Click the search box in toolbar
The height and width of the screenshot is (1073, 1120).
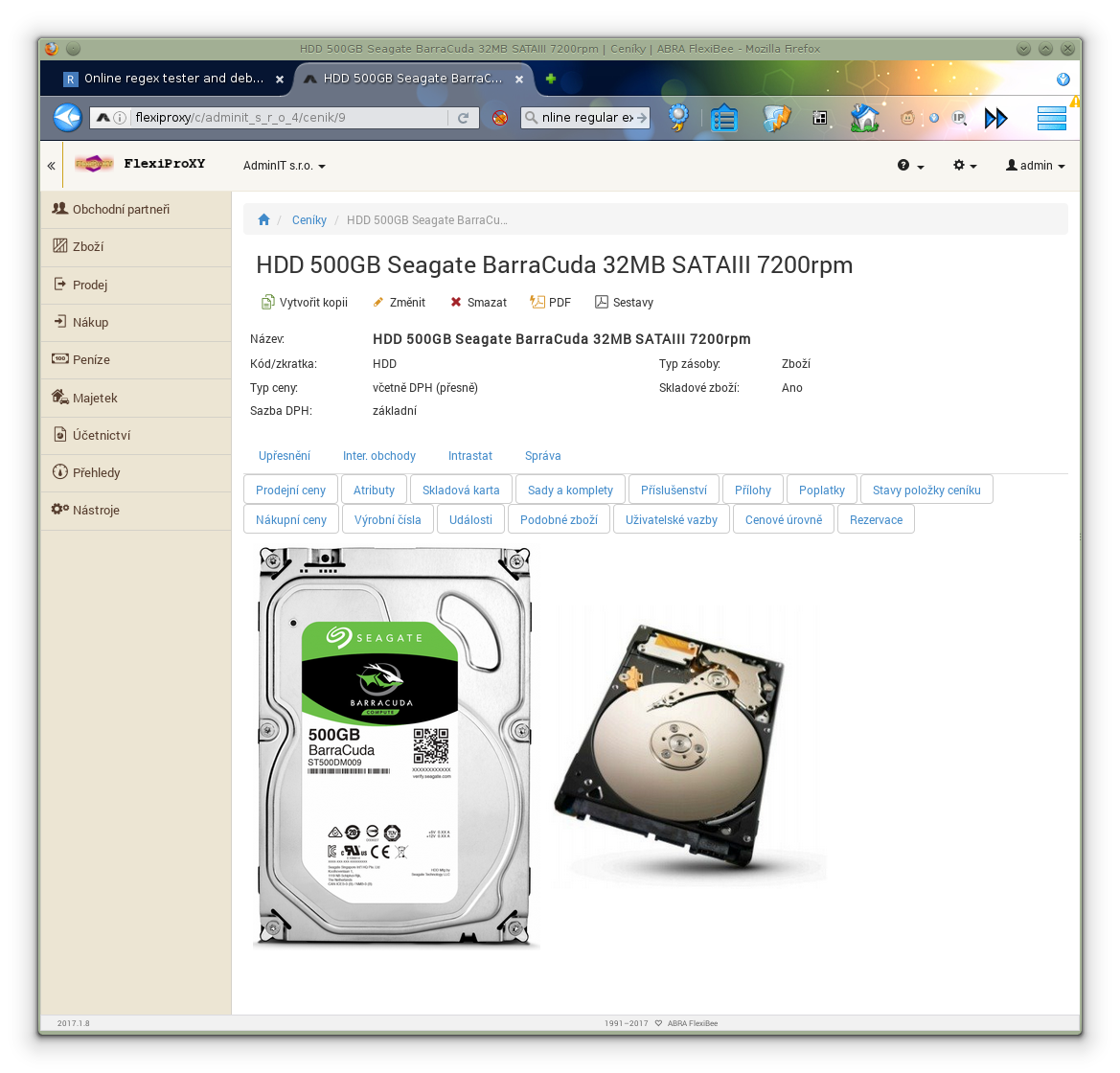click(x=585, y=118)
